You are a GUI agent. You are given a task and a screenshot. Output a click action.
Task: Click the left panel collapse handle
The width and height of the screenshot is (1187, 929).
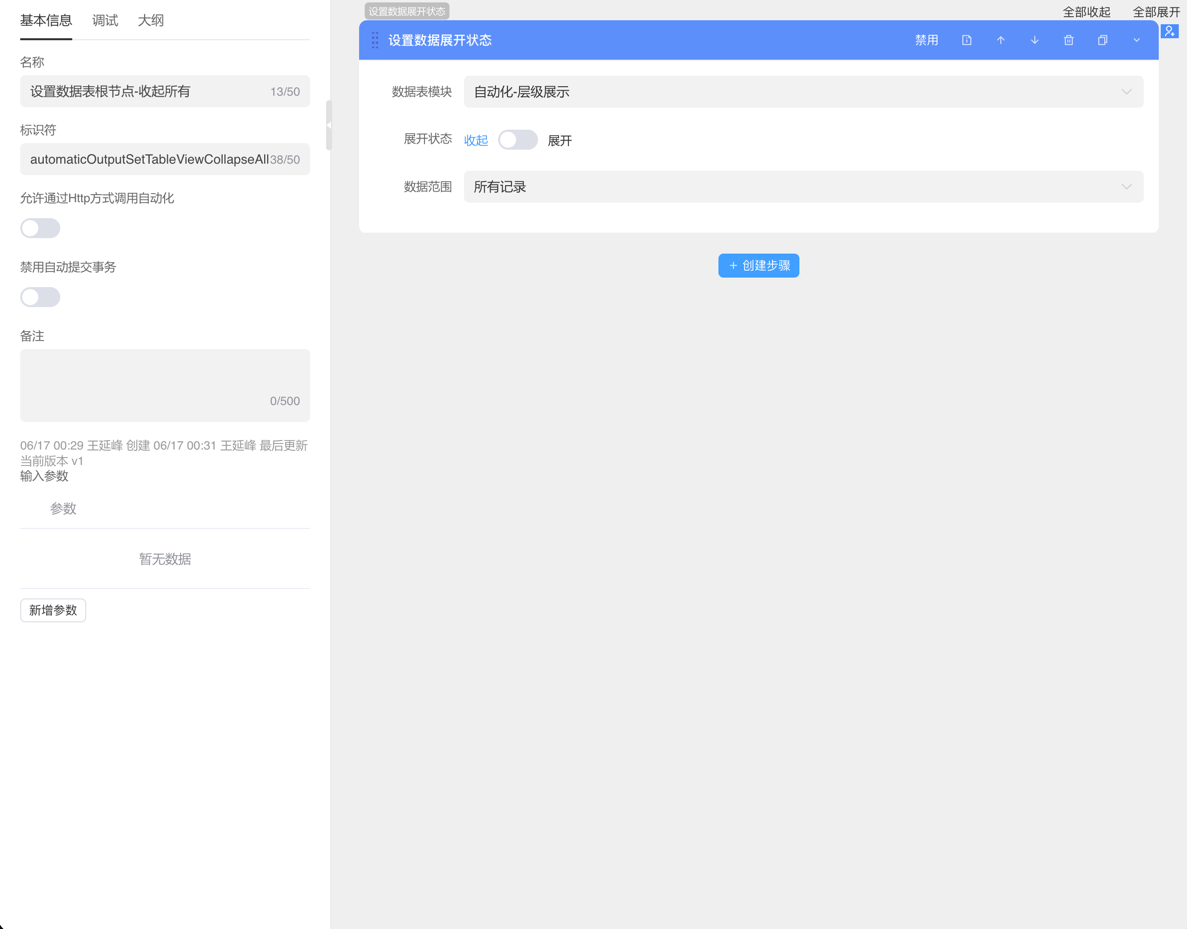[329, 125]
